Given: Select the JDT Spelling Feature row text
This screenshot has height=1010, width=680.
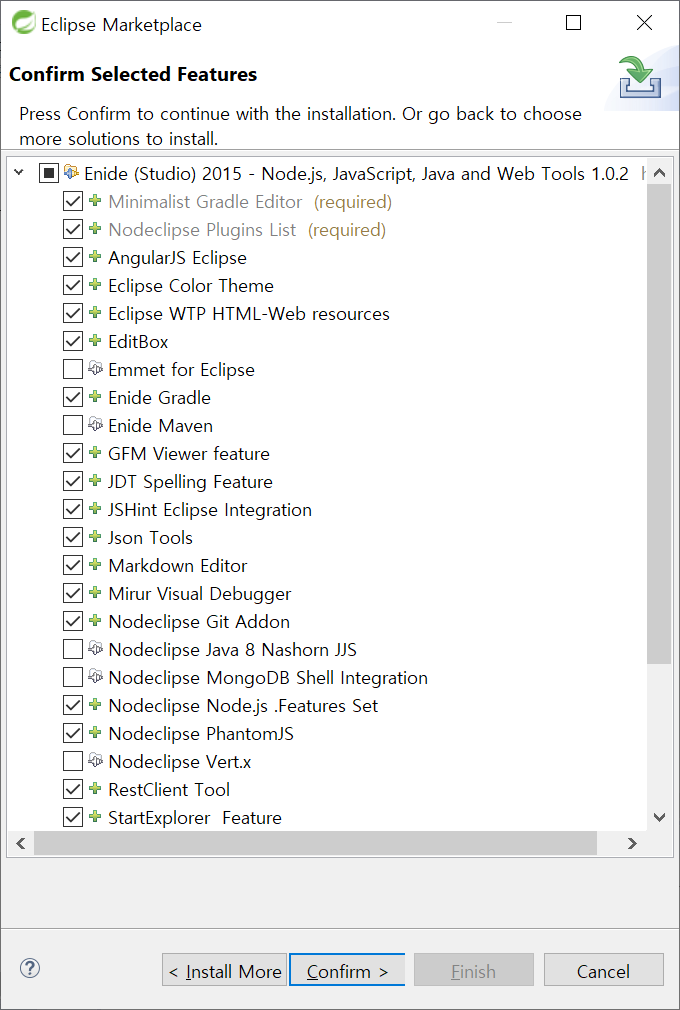Looking at the screenshot, I should point(191,482).
